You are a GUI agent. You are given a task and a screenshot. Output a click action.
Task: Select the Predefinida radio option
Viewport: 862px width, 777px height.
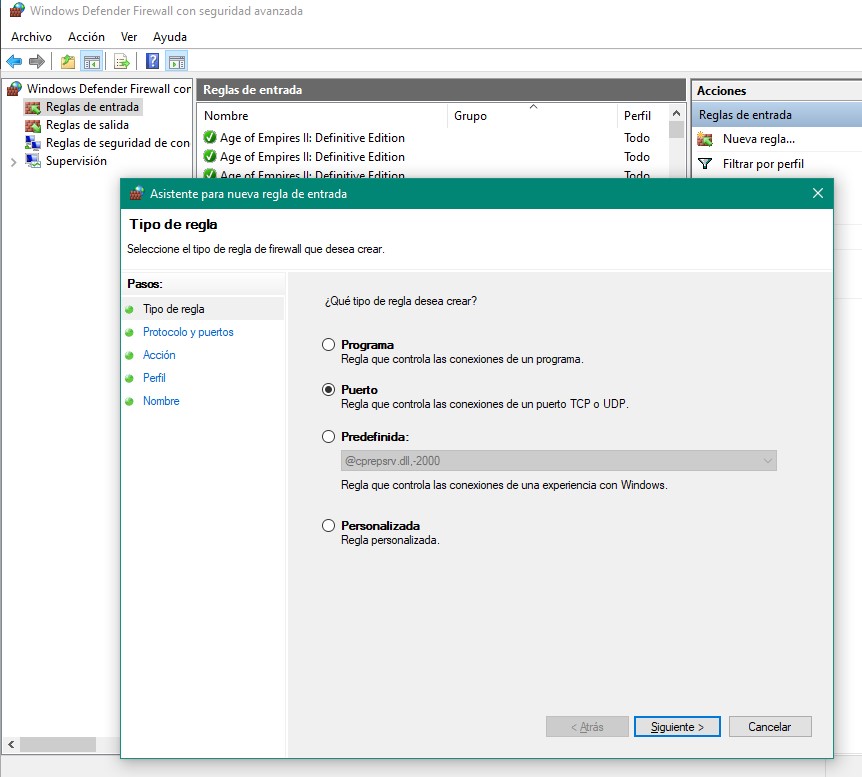(329, 437)
